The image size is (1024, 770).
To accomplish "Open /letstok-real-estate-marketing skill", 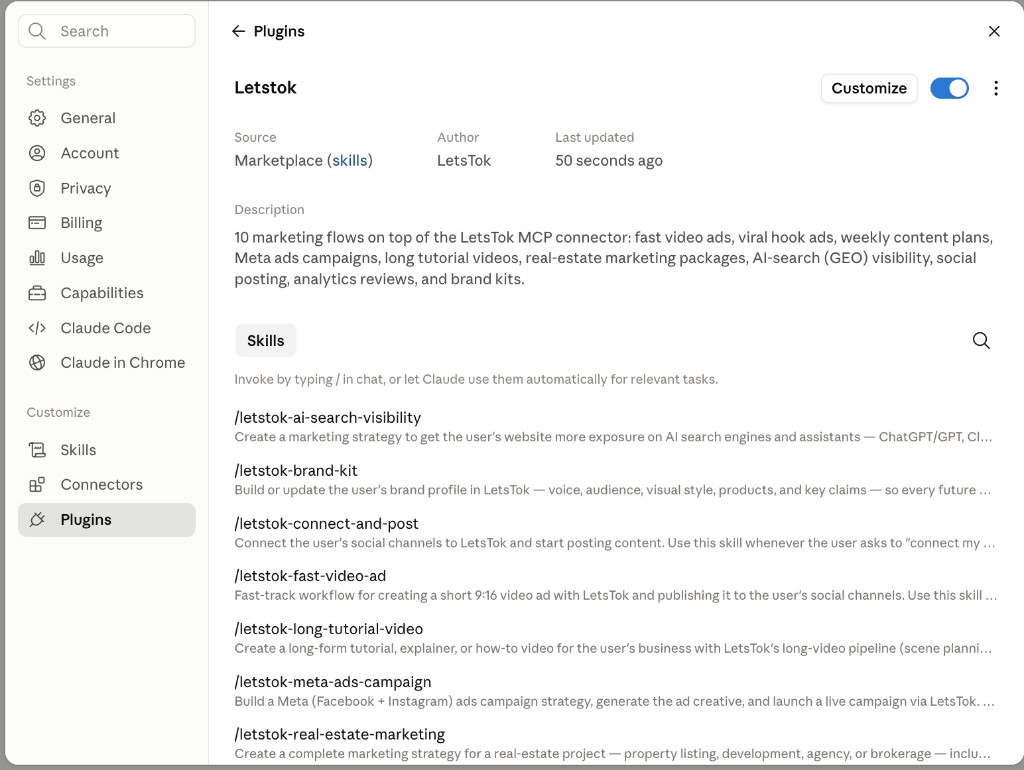I will point(615,743).
